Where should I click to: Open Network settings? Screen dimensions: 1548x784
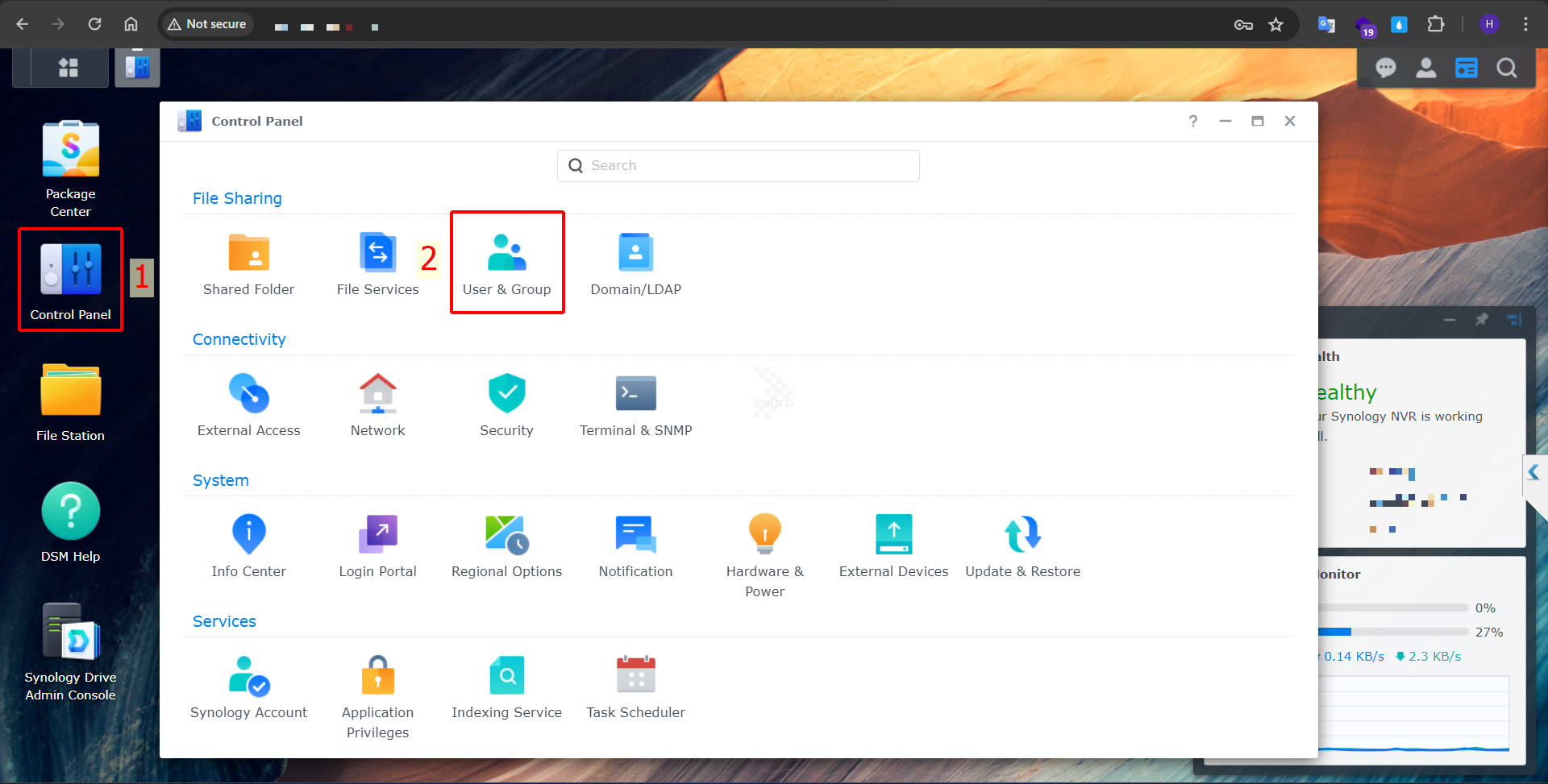tap(377, 404)
